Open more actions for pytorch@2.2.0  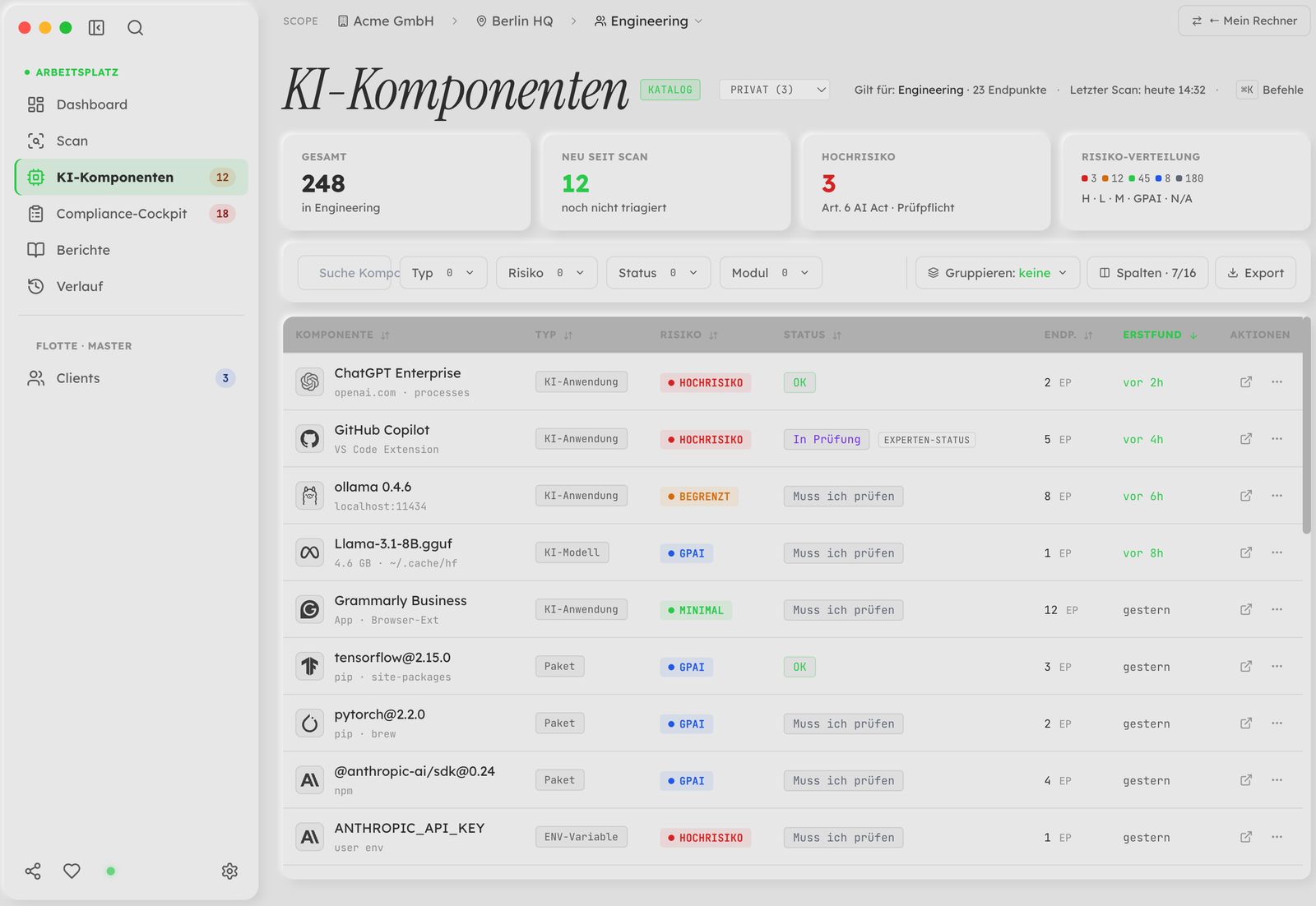(x=1277, y=723)
